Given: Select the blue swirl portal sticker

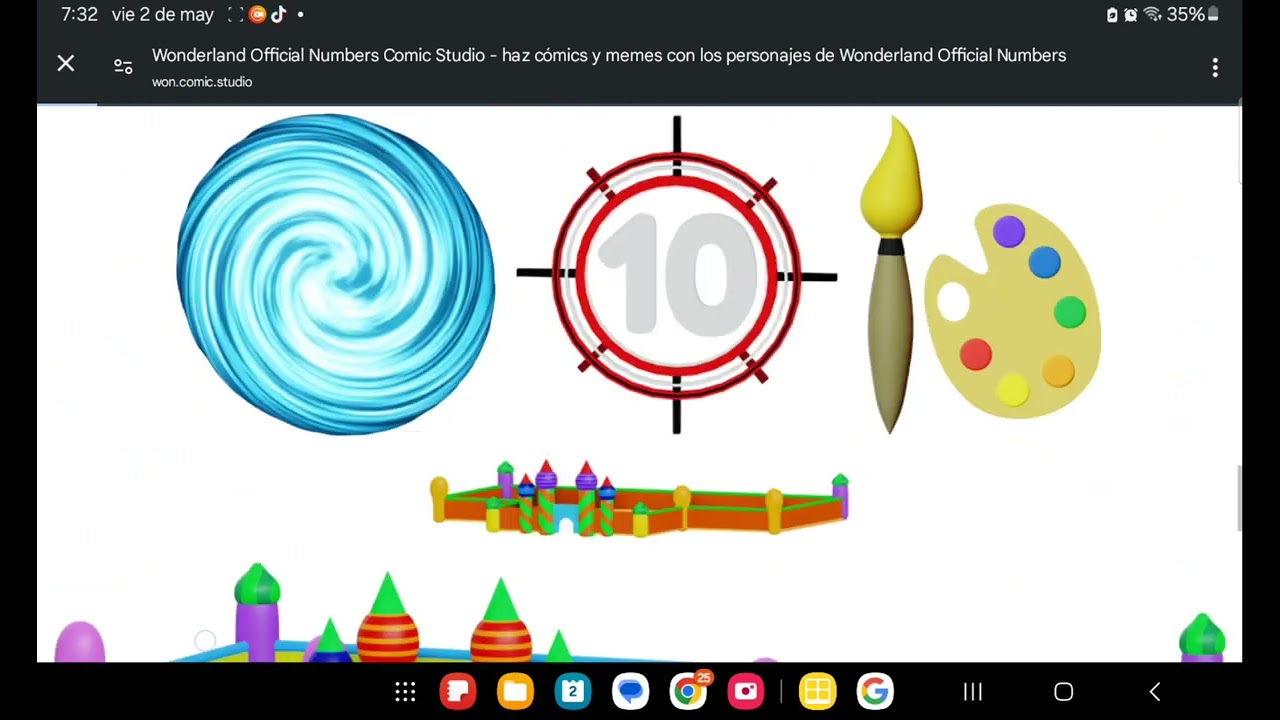Looking at the screenshot, I should pyautogui.click(x=335, y=274).
